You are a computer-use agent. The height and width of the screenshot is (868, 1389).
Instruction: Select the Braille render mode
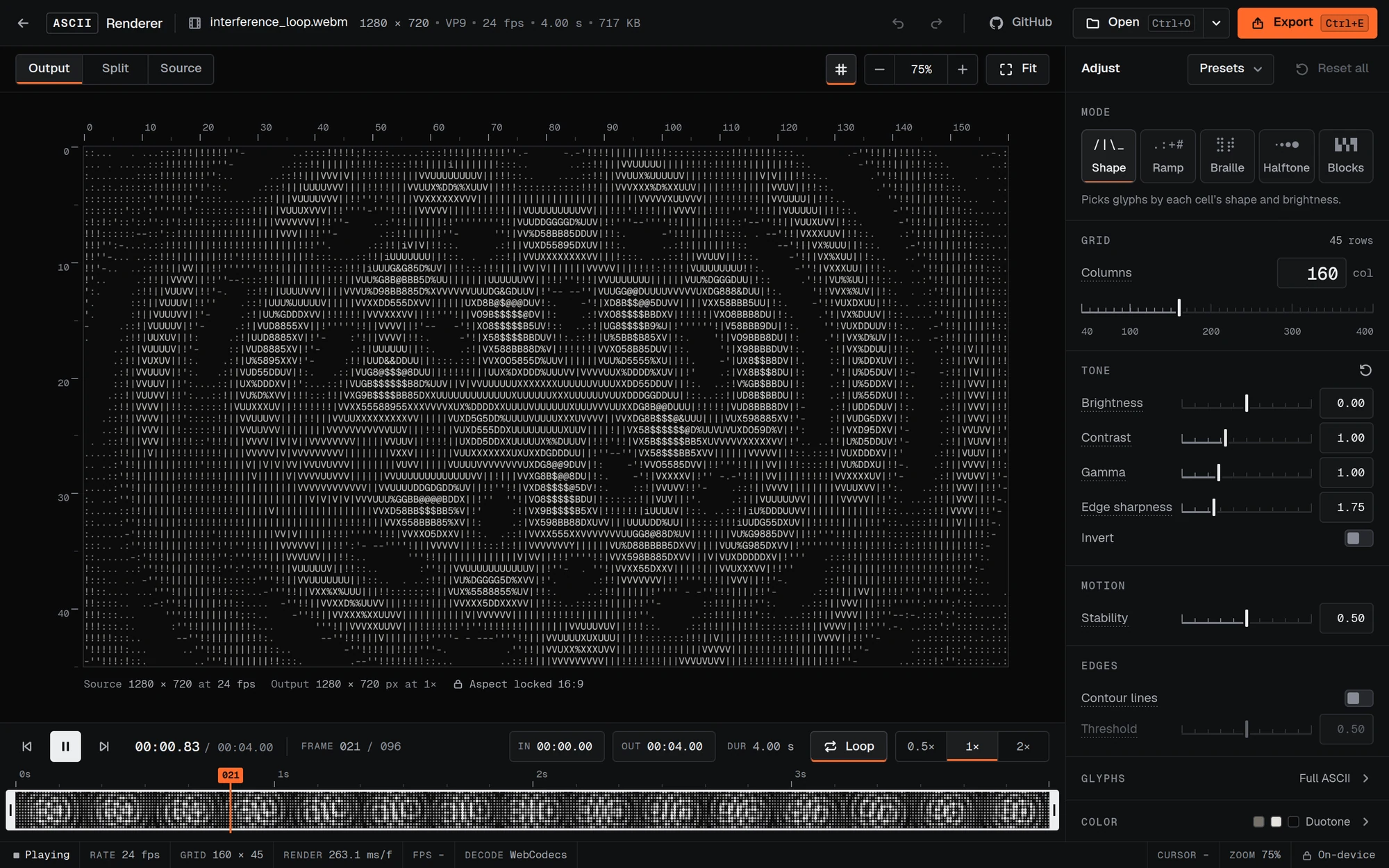[x=1227, y=156]
